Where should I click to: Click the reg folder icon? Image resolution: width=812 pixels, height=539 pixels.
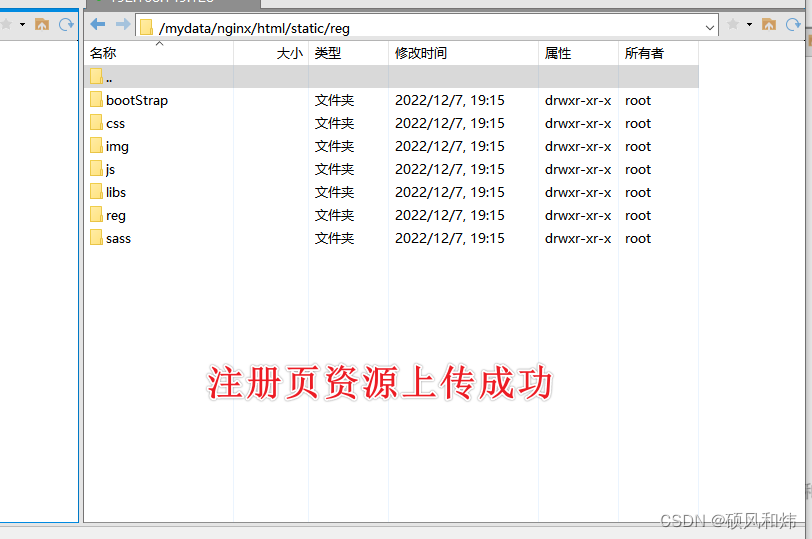(x=96, y=214)
